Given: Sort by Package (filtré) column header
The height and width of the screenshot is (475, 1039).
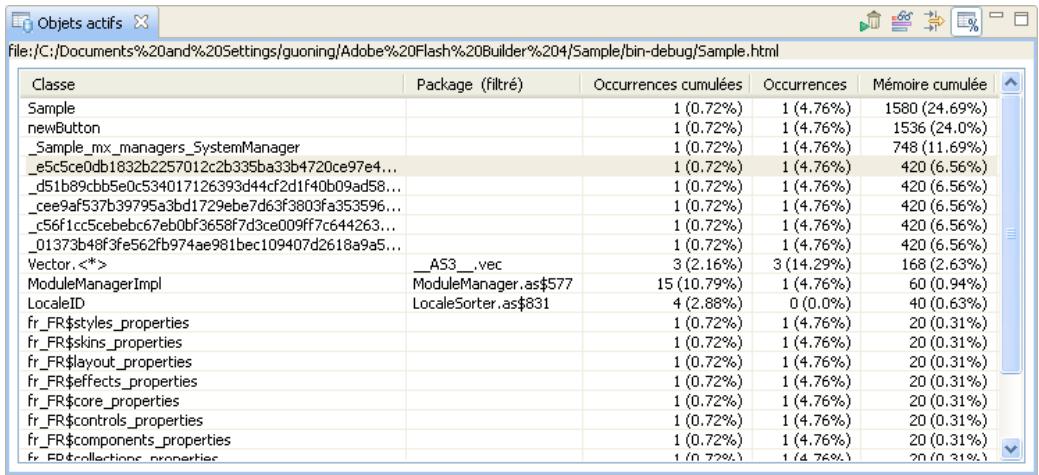Looking at the screenshot, I should [493, 85].
